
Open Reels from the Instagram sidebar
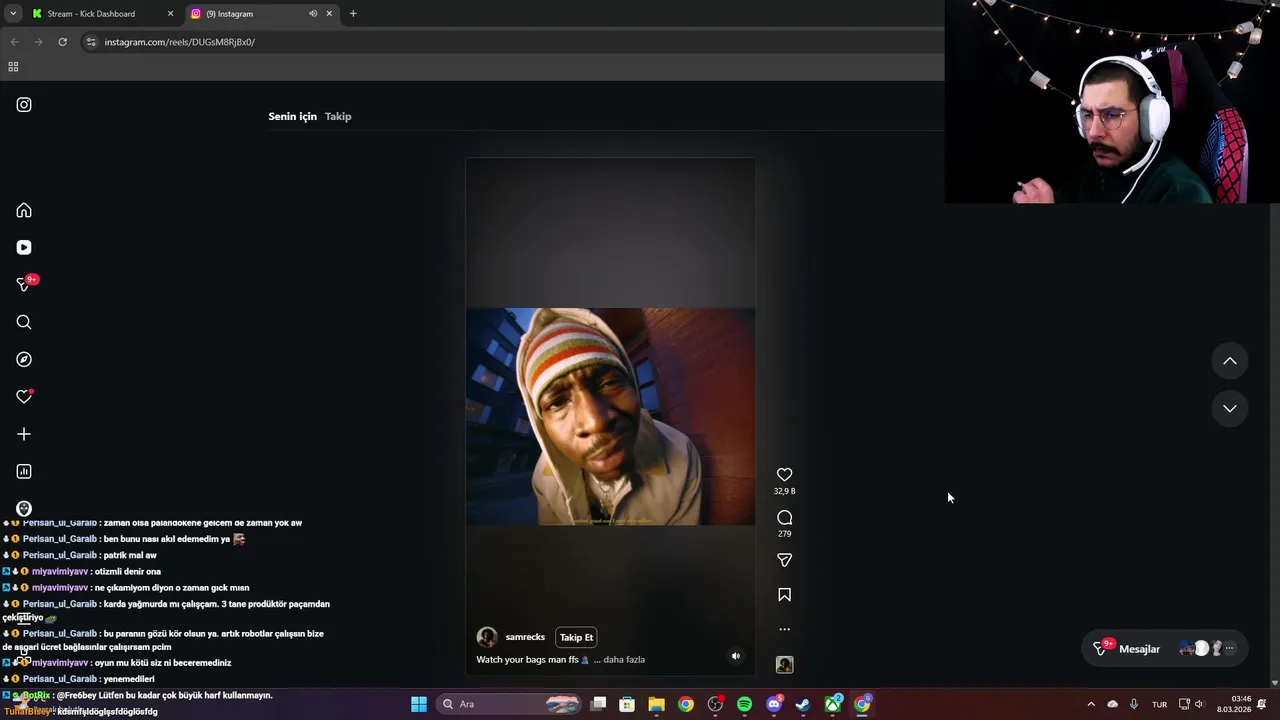click(24, 248)
